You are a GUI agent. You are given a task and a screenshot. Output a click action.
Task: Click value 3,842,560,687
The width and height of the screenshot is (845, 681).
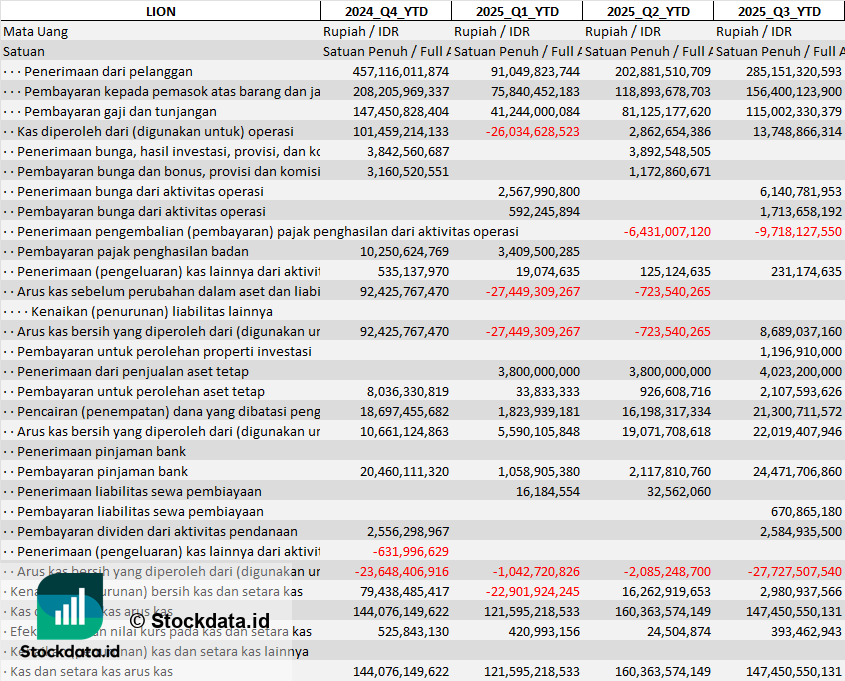[x=408, y=151]
